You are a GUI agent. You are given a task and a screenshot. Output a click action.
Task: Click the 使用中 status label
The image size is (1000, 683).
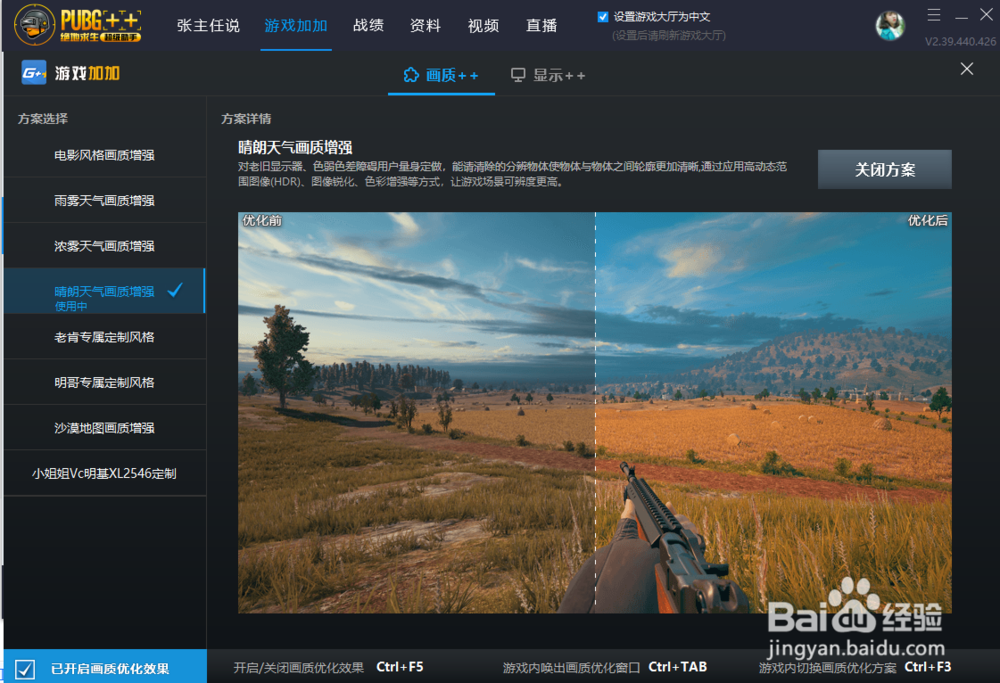71,306
